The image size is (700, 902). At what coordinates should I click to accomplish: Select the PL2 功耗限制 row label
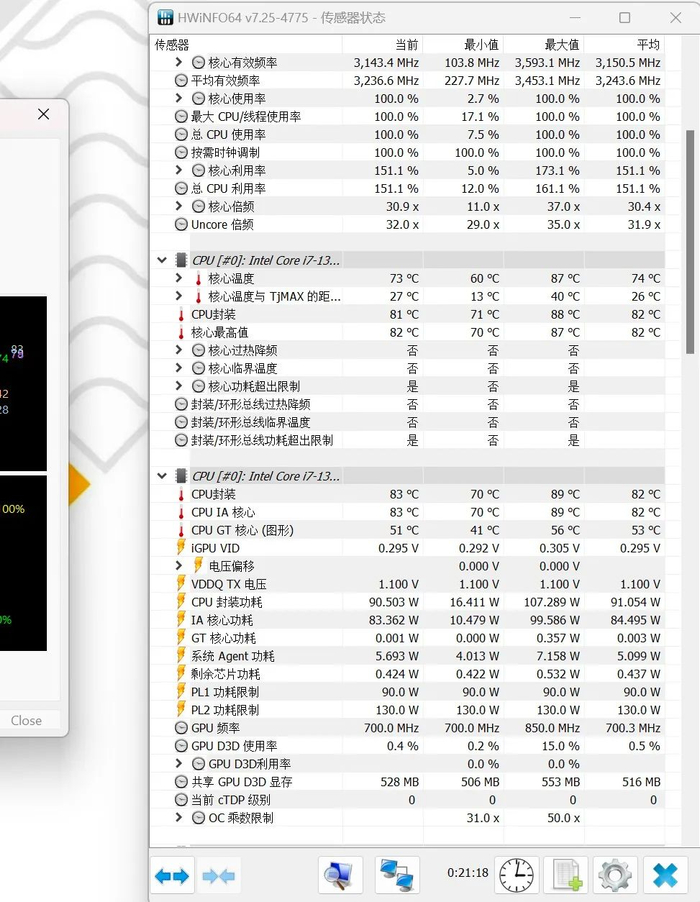(x=225, y=710)
